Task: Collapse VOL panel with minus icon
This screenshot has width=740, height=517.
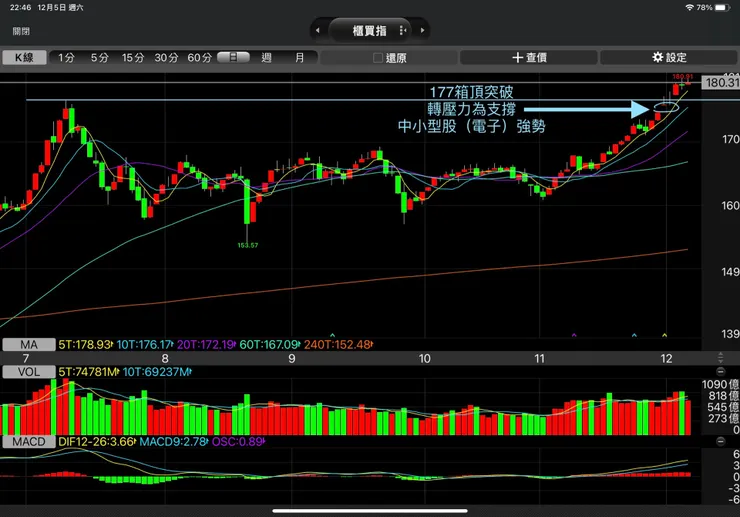Action: pos(721,371)
